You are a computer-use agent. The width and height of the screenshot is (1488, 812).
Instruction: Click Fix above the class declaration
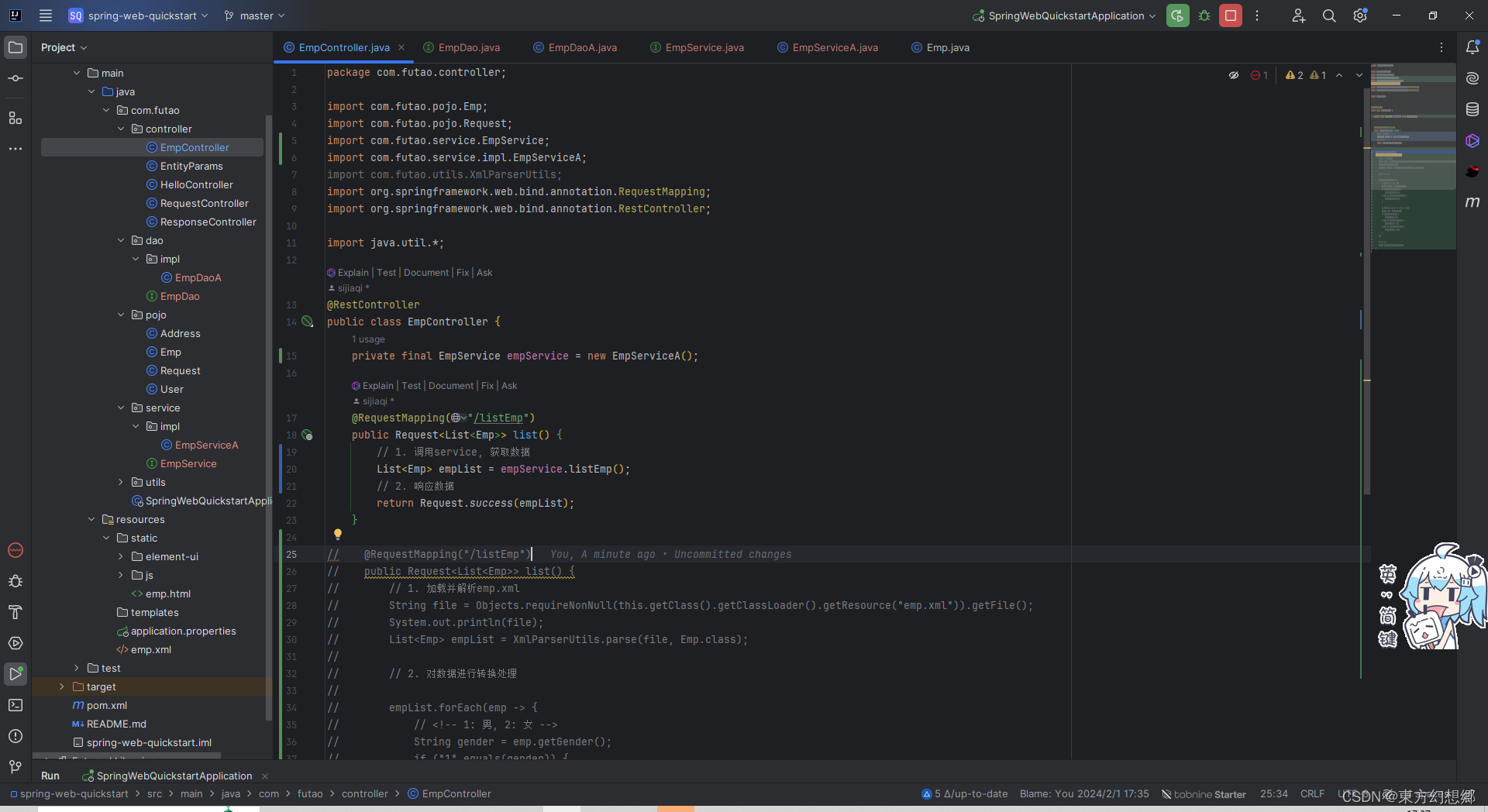tap(463, 273)
